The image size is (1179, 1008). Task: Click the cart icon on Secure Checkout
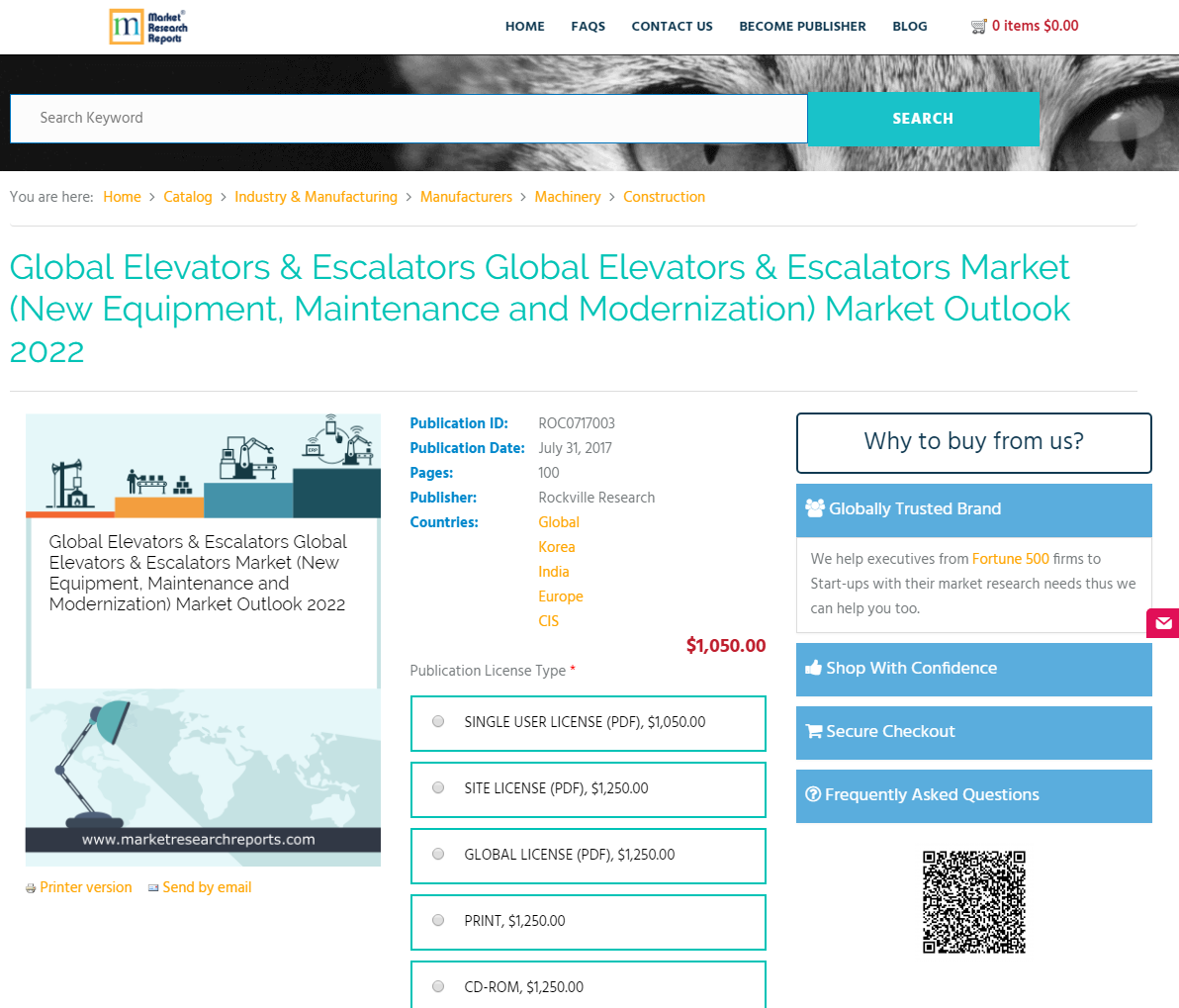(x=814, y=731)
